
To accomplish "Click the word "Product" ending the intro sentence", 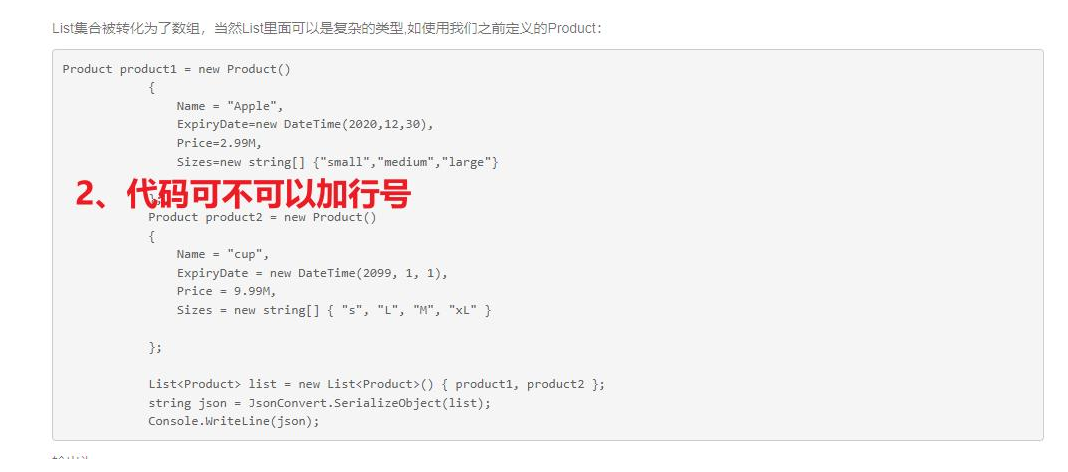I will point(572,29).
